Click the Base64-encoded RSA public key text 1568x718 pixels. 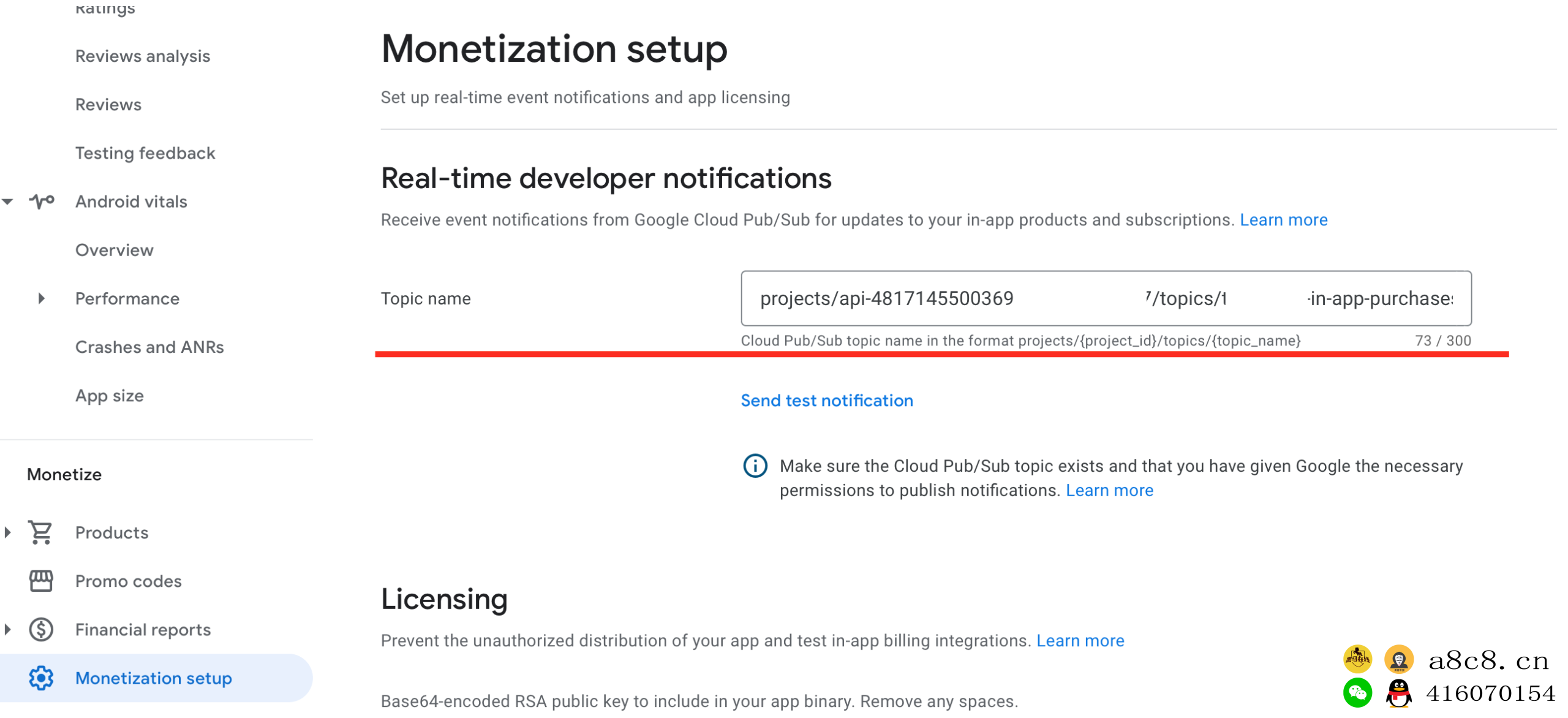pyautogui.click(x=699, y=701)
